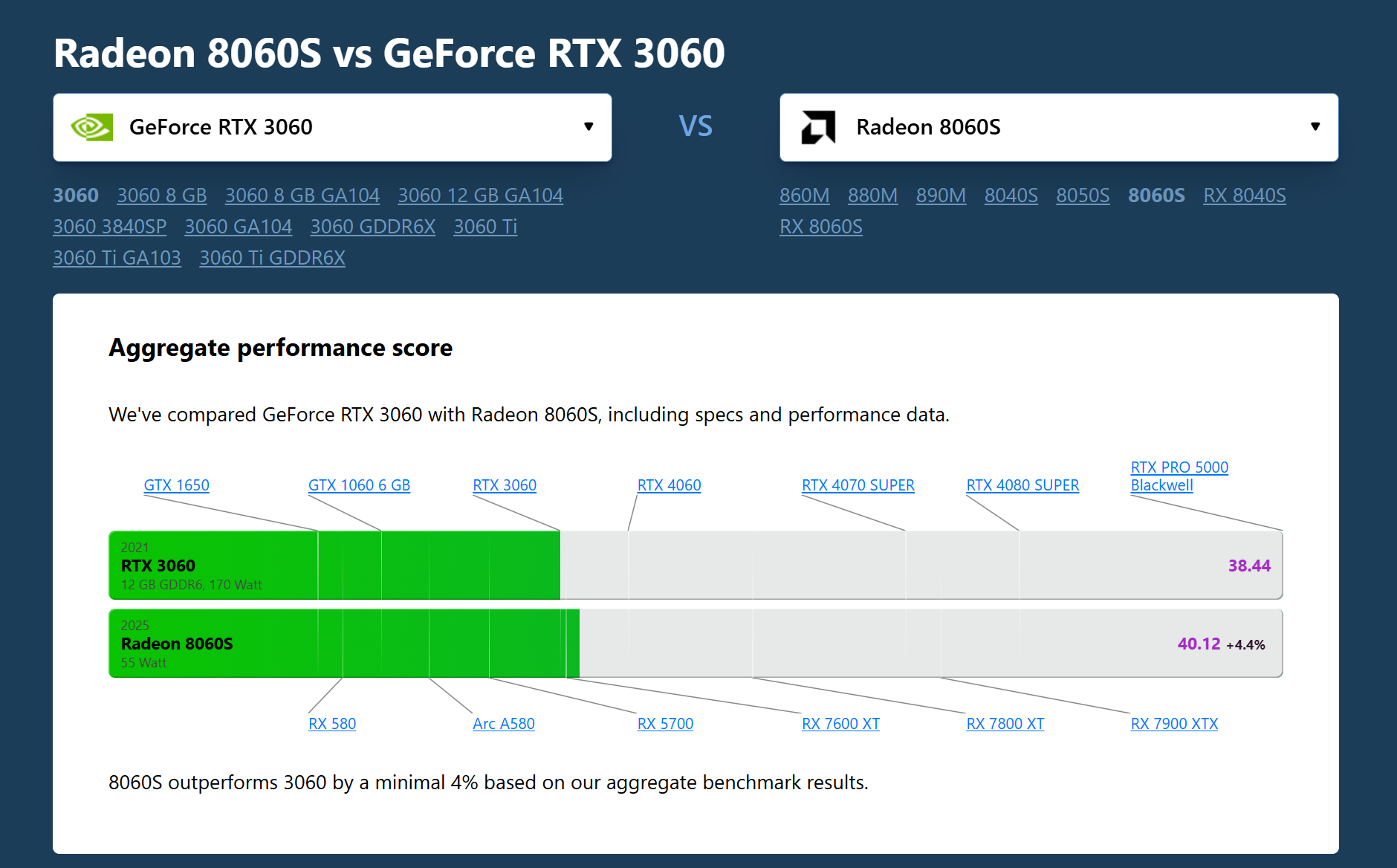Click the 2025 release year label
1397x868 pixels.
(x=134, y=626)
